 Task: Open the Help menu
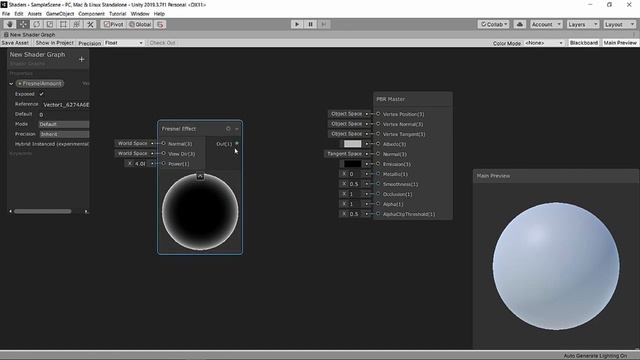pyautogui.click(x=159, y=13)
